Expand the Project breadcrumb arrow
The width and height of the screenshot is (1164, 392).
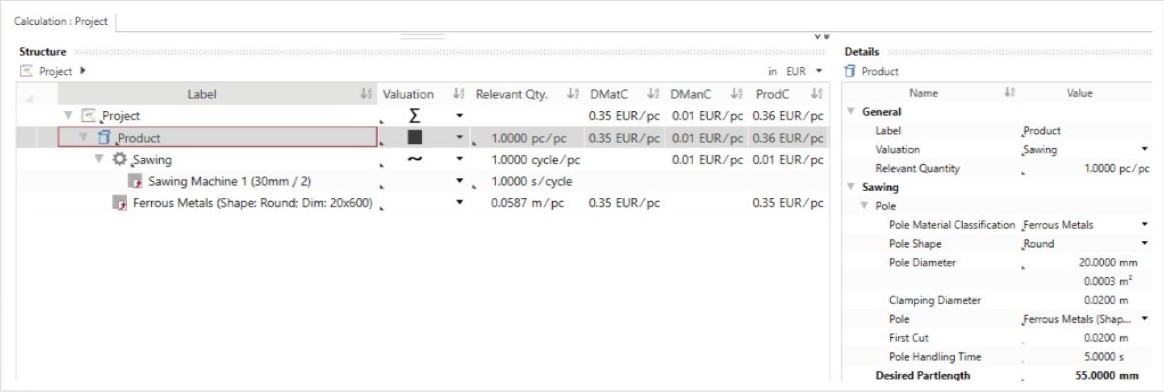82,71
